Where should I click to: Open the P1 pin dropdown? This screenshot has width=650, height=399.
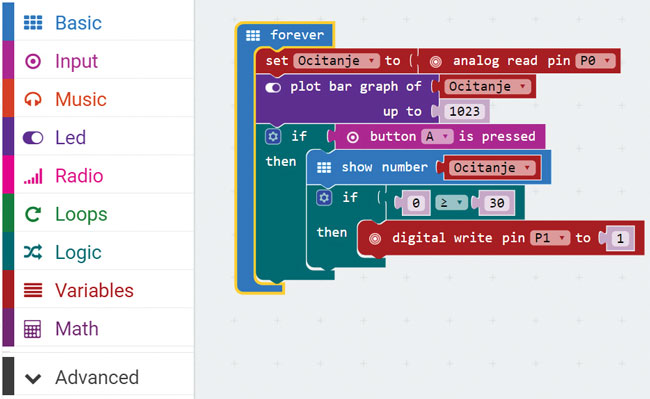click(x=550, y=238)
